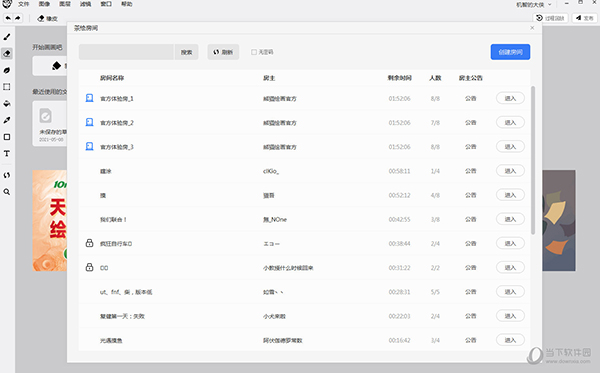The image size is (600, 373).
Task: Click the head count column header
Action: [x=435, y=78]
